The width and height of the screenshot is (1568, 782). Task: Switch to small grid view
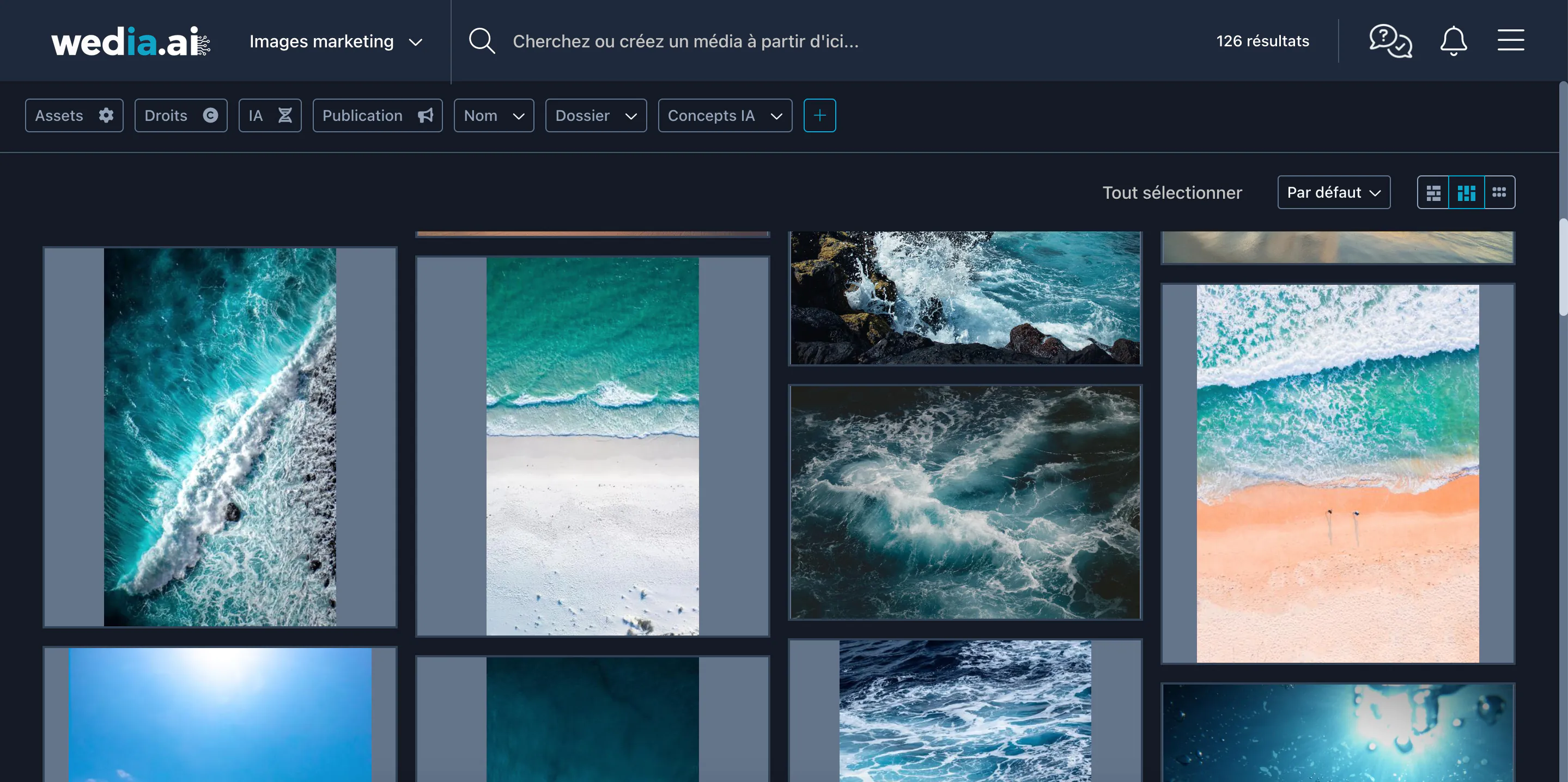click(x=1499, y=193)
